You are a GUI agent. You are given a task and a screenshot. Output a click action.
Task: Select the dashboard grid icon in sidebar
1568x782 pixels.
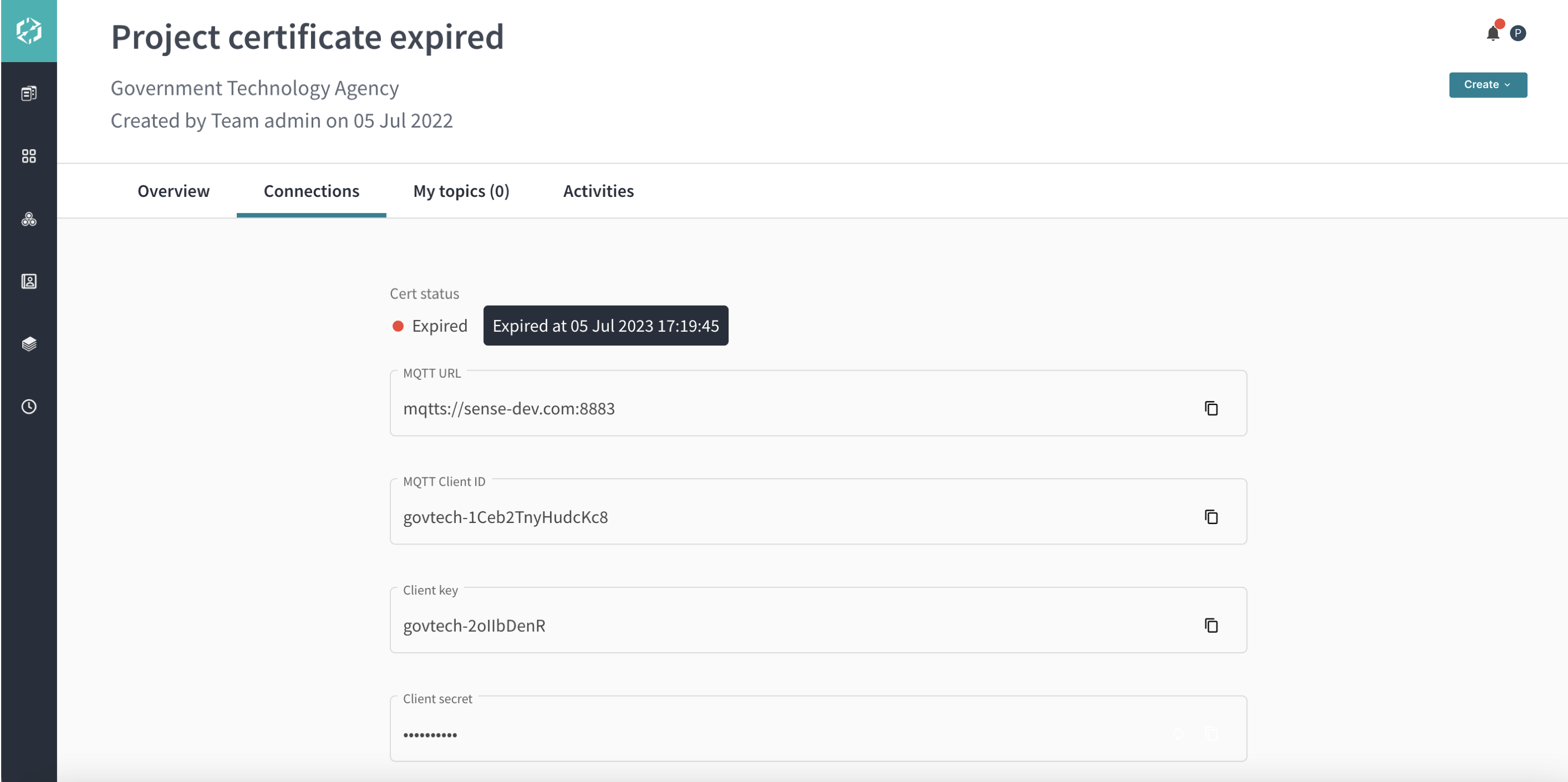click(29, 156)
